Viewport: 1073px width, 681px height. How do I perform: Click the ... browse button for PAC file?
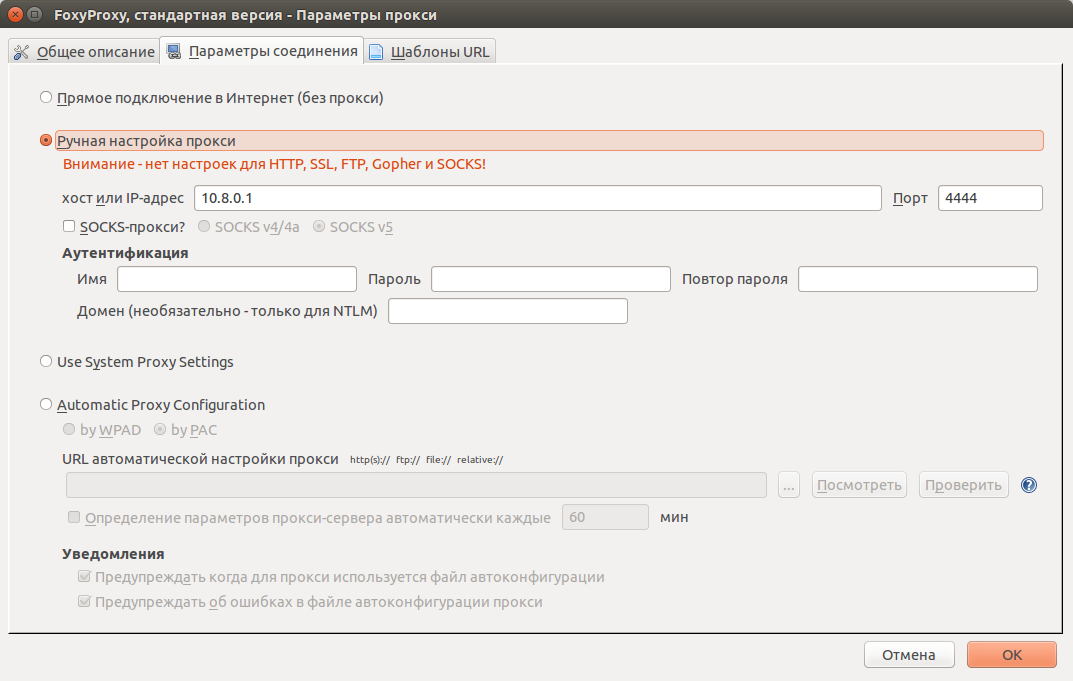tap(789, 485)
